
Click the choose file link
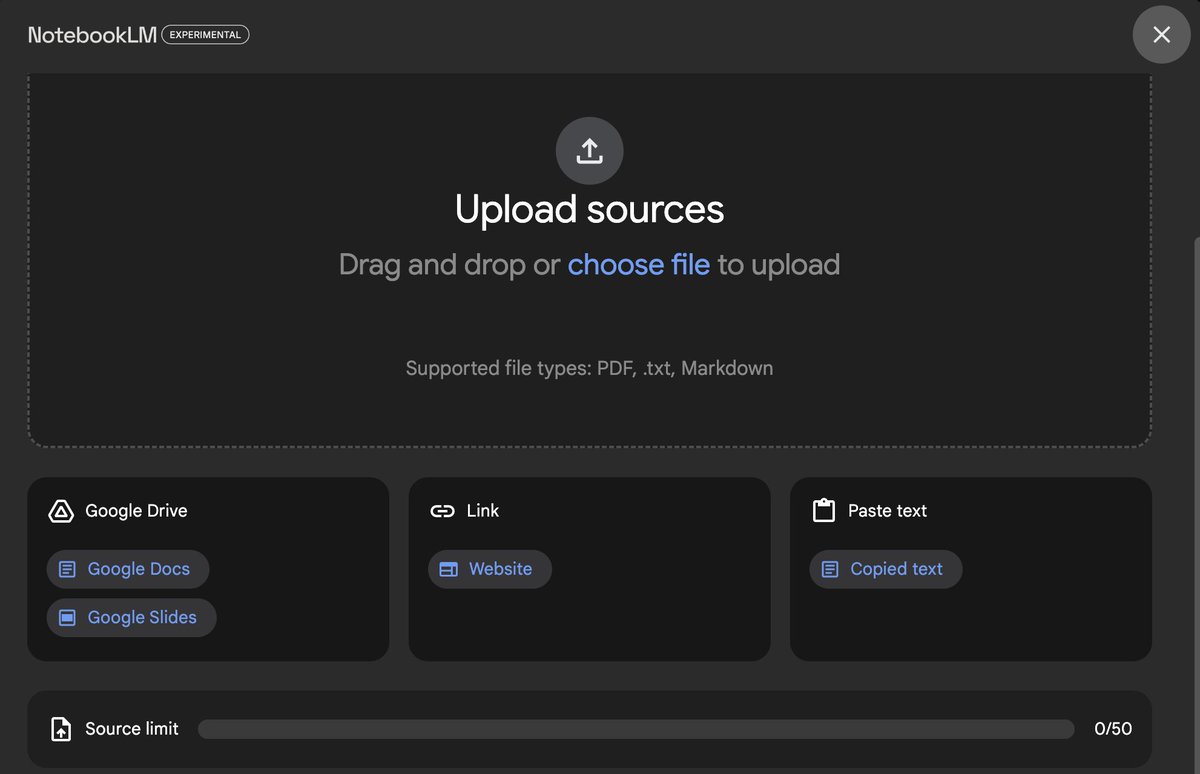[x=639, y=264]
